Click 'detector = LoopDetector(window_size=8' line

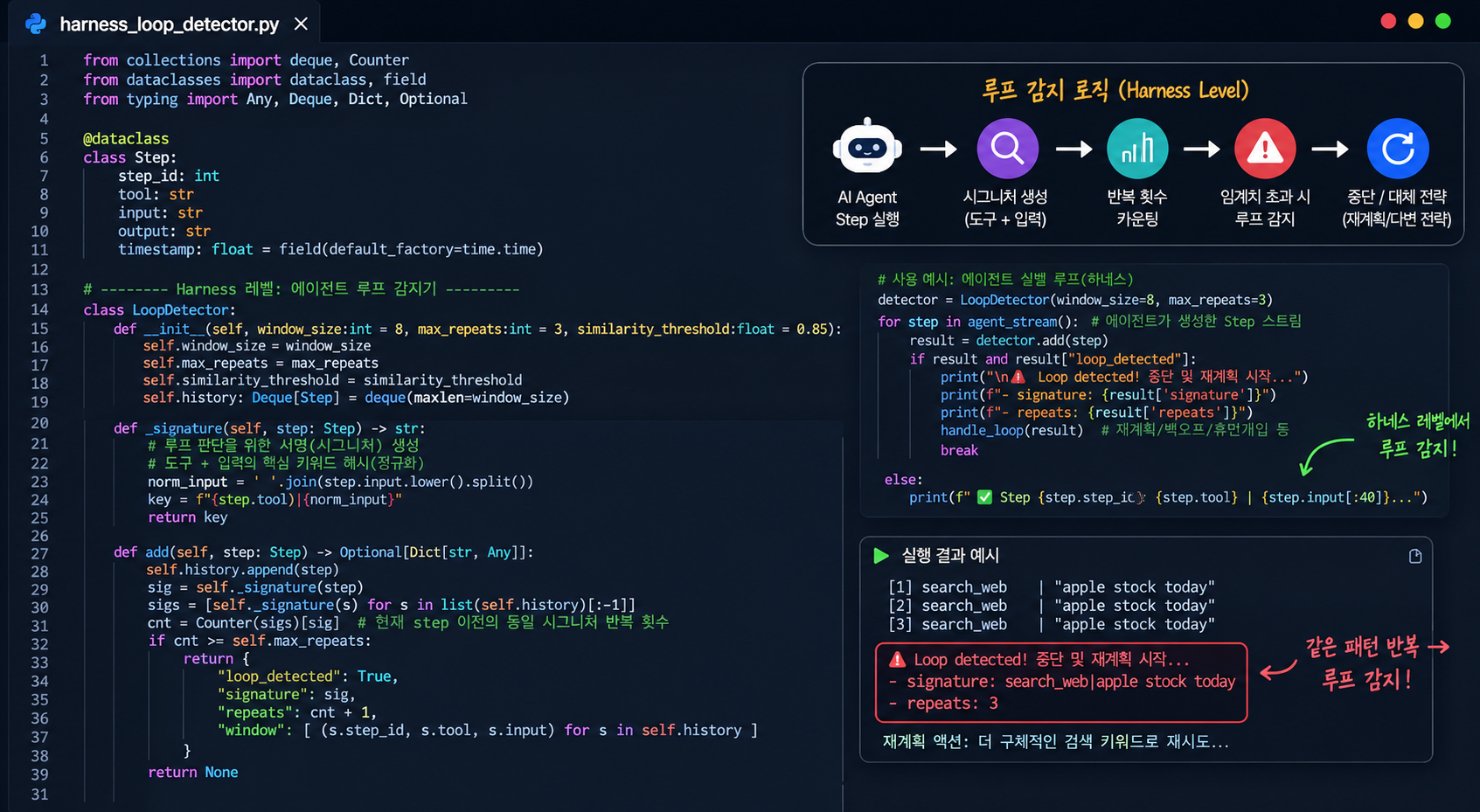1075,300
